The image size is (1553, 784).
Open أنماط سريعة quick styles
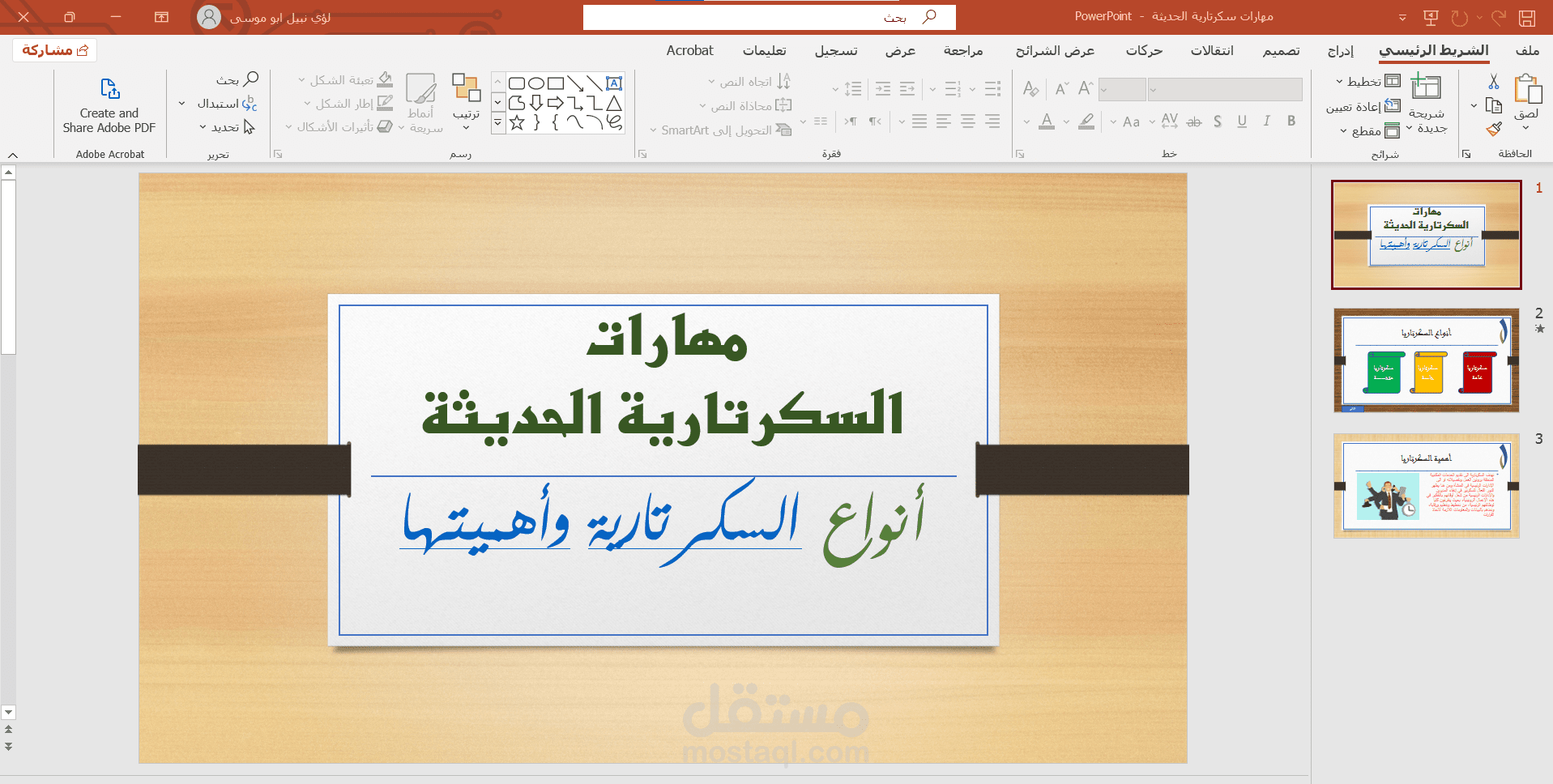pyautogui.click(x=421, y=103)
